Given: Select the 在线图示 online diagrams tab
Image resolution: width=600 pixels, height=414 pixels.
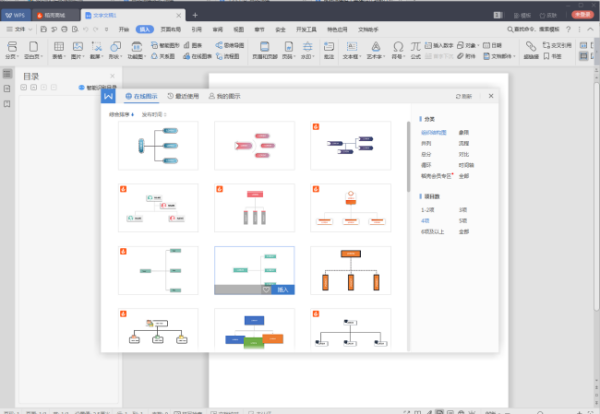Looking at the screenshot, I should (x=142, y=96).
